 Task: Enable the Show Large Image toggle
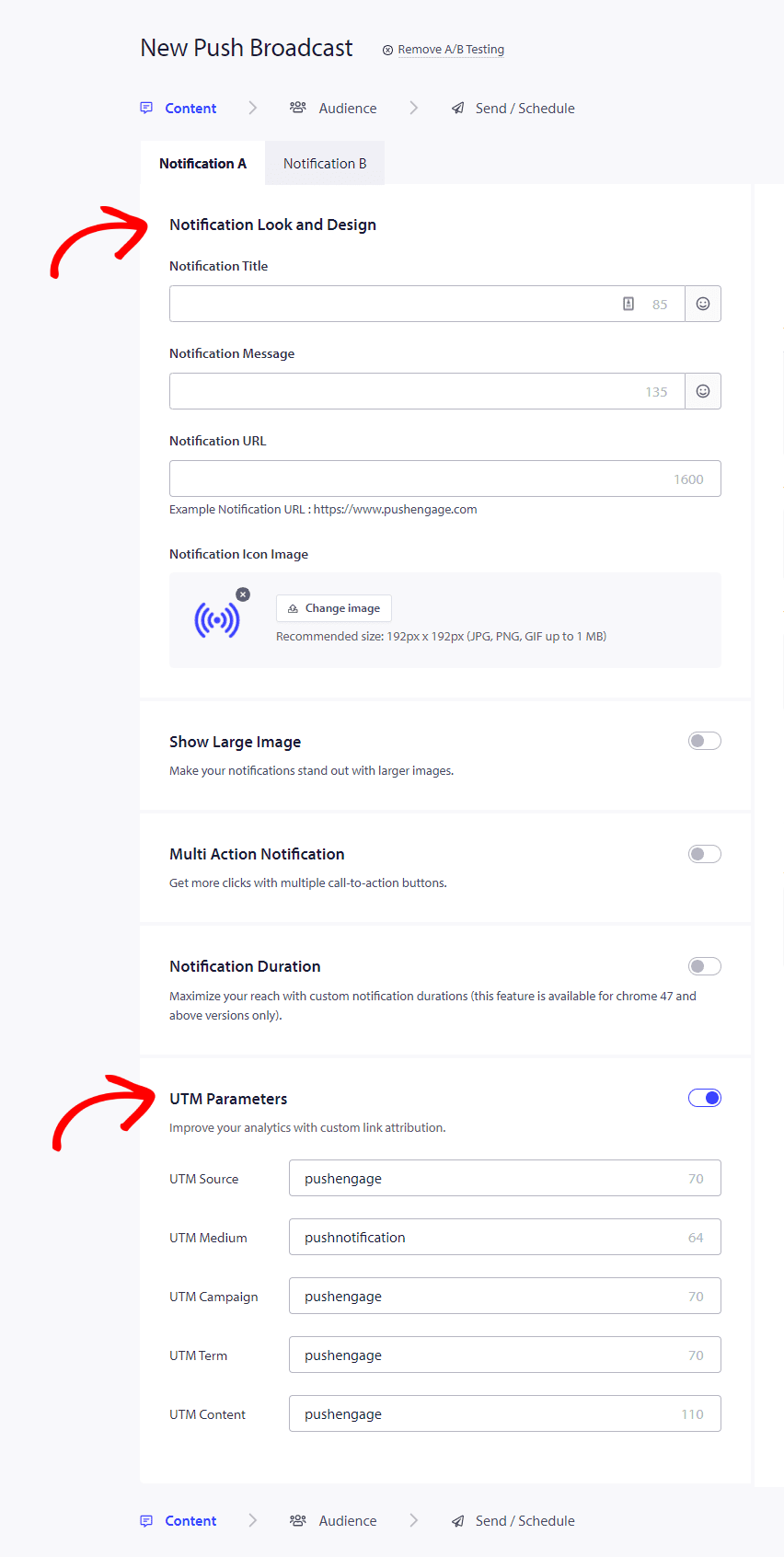coord(704,741)
